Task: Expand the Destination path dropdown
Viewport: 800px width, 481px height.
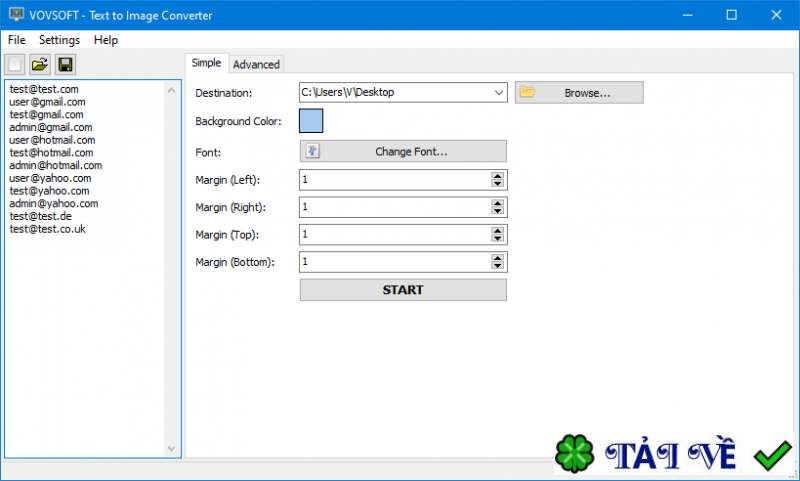Action: (498, 93)
